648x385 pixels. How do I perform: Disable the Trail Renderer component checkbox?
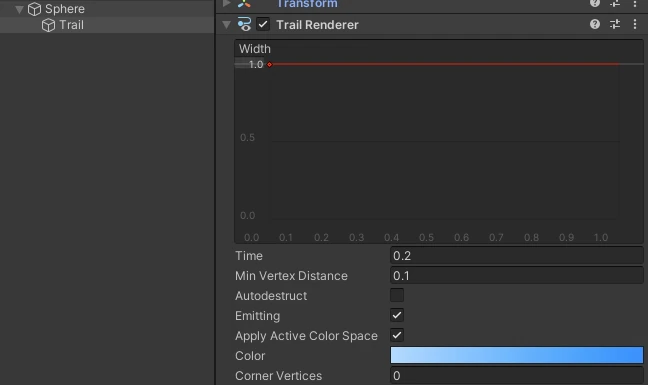[x=263, y=24]
